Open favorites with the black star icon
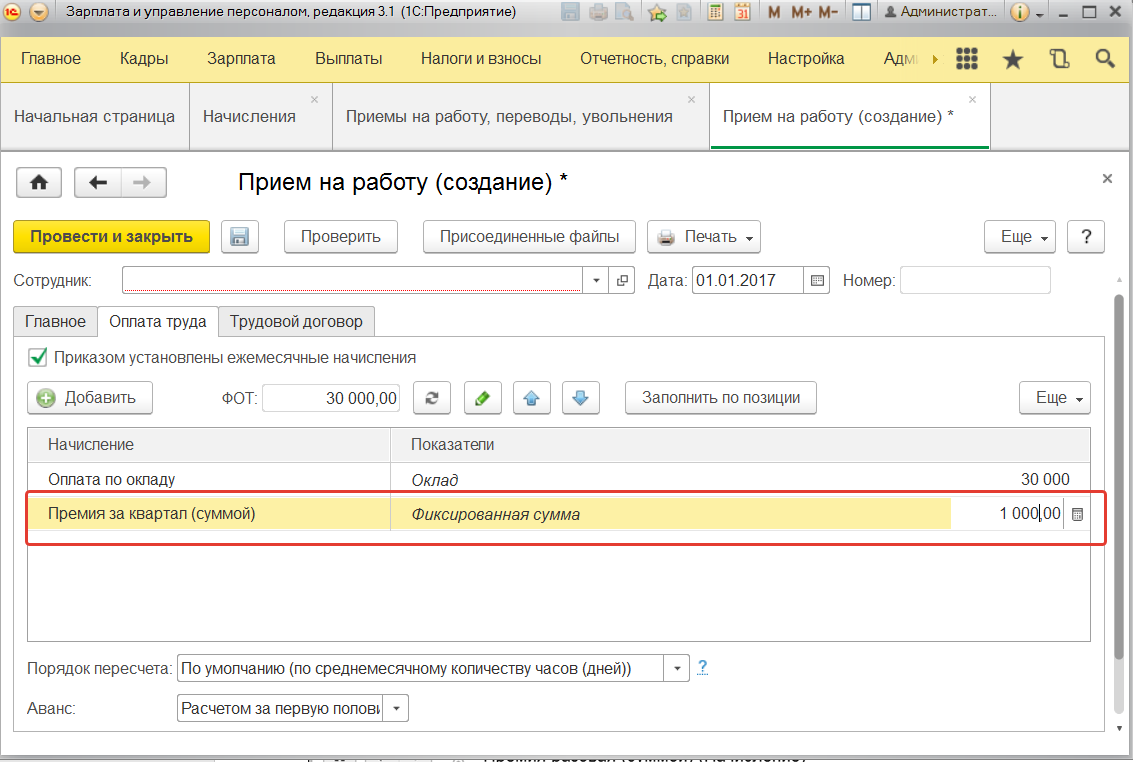Viewport: 1133px width, 762px height. [1012, 59]
